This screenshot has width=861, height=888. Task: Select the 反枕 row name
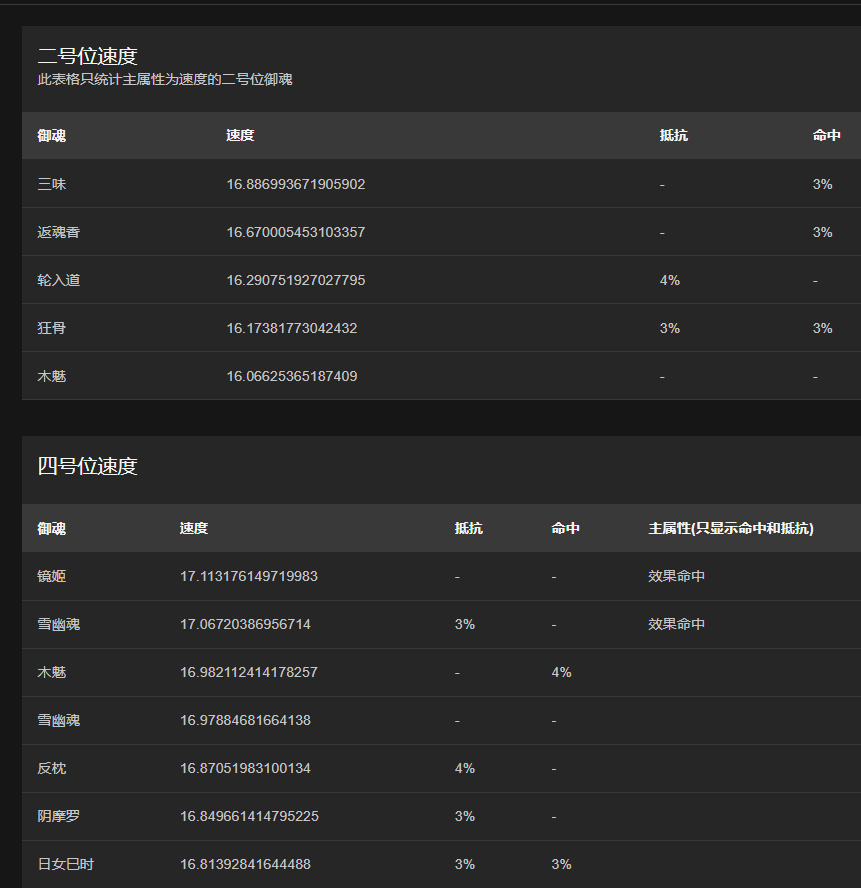52,769
